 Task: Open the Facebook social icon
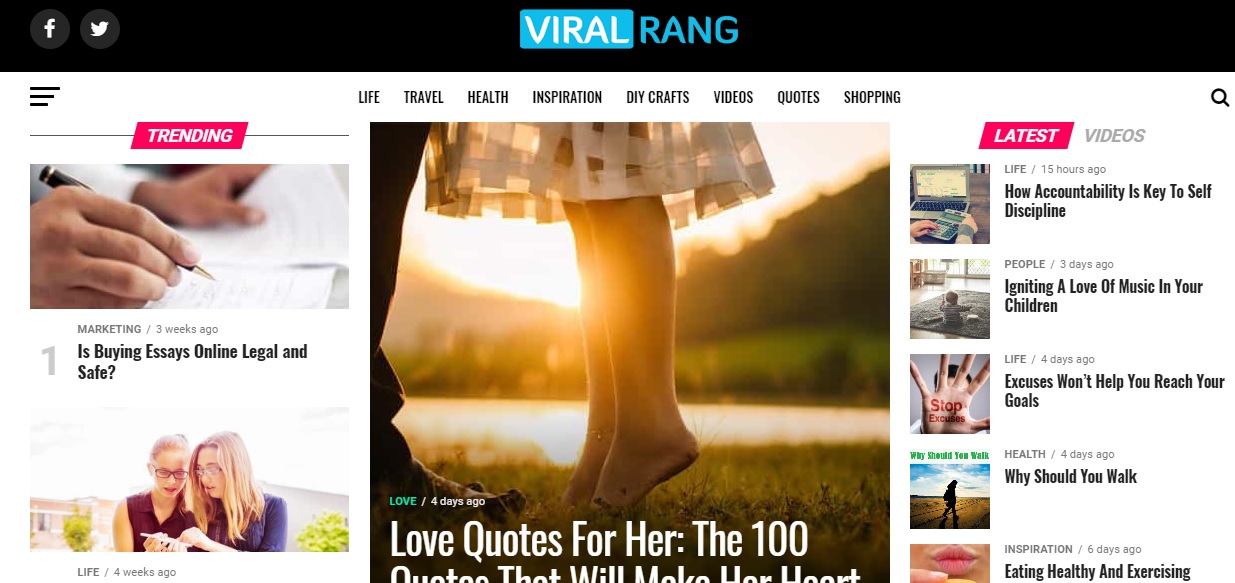coord(50,29)
